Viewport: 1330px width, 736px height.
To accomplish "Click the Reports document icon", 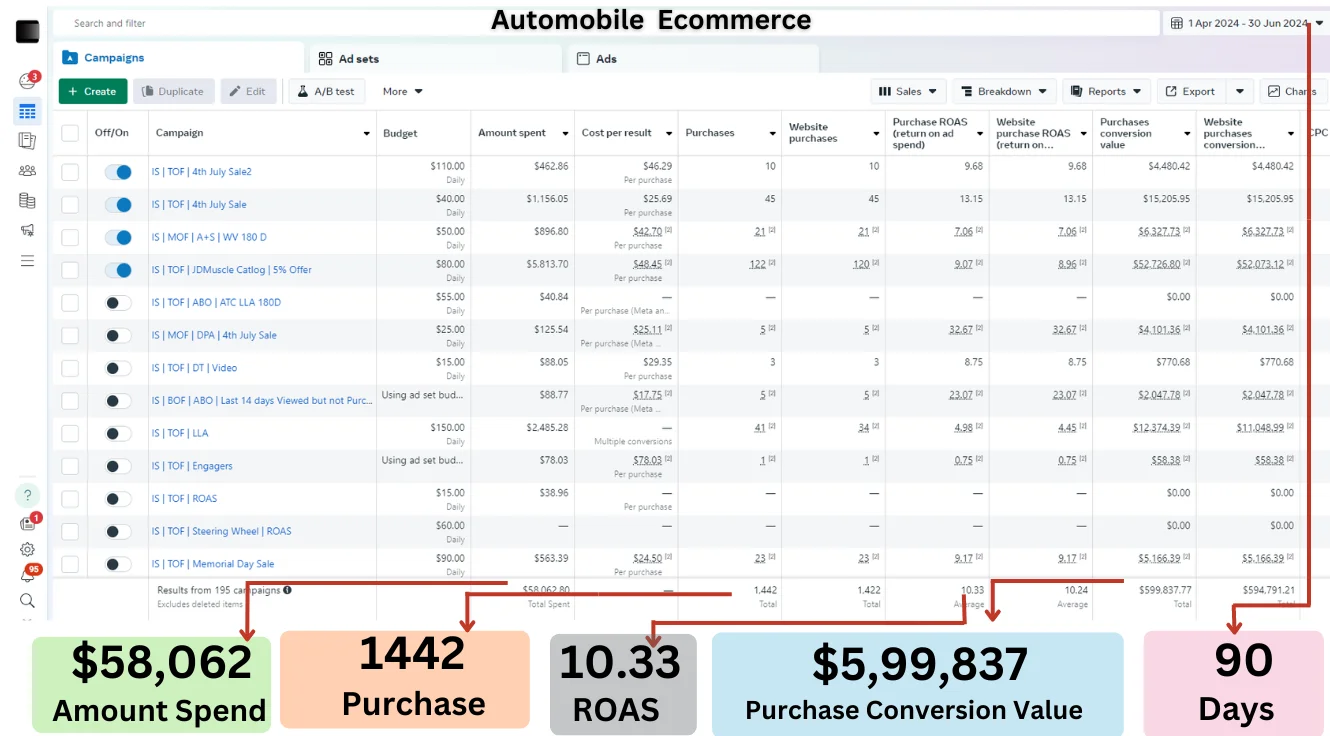I will click(1076, 91).
